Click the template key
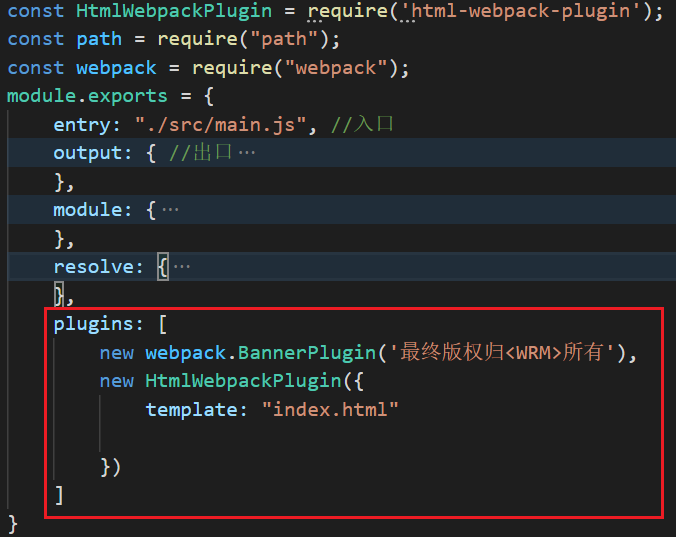Viewport: 676px width, 537px height. 191,410
